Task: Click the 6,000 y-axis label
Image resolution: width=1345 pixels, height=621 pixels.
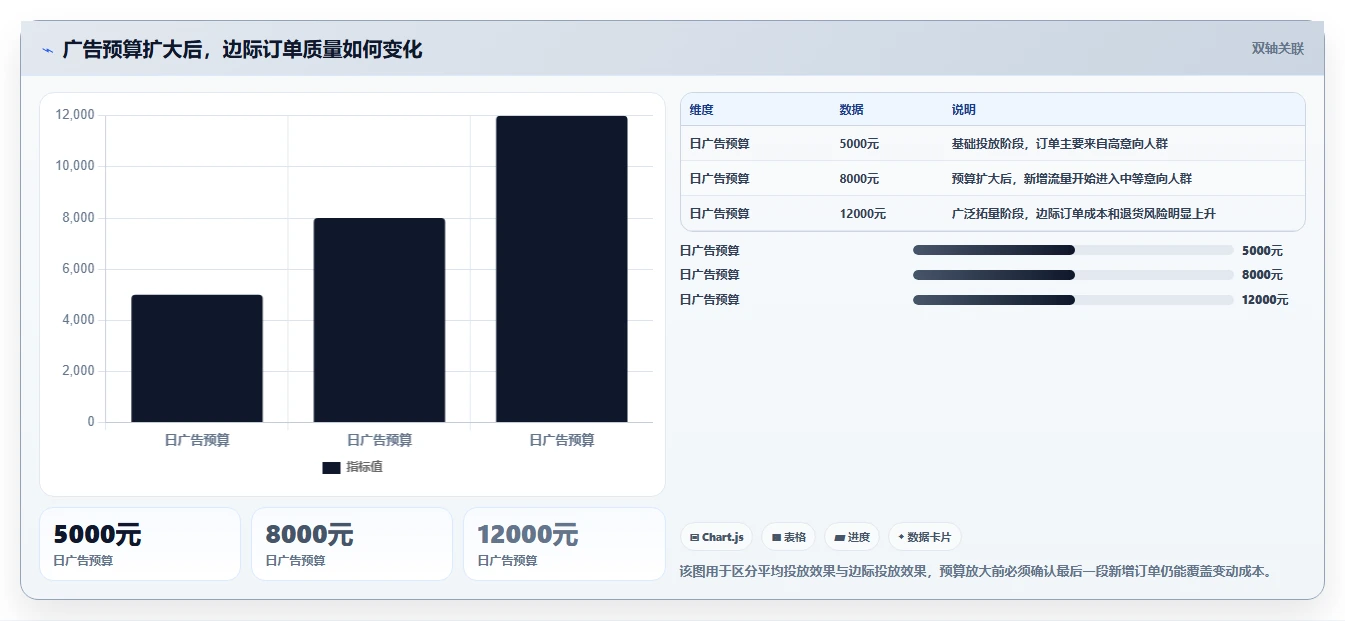Action: point(78,269)
